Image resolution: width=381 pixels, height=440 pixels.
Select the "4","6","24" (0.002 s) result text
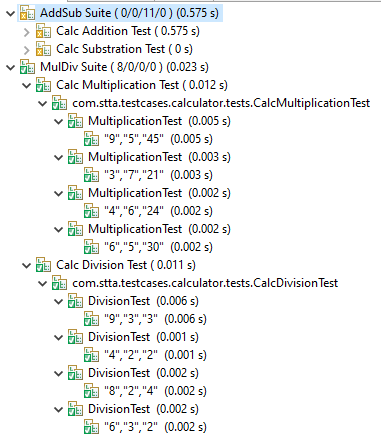tap(158, 211)
